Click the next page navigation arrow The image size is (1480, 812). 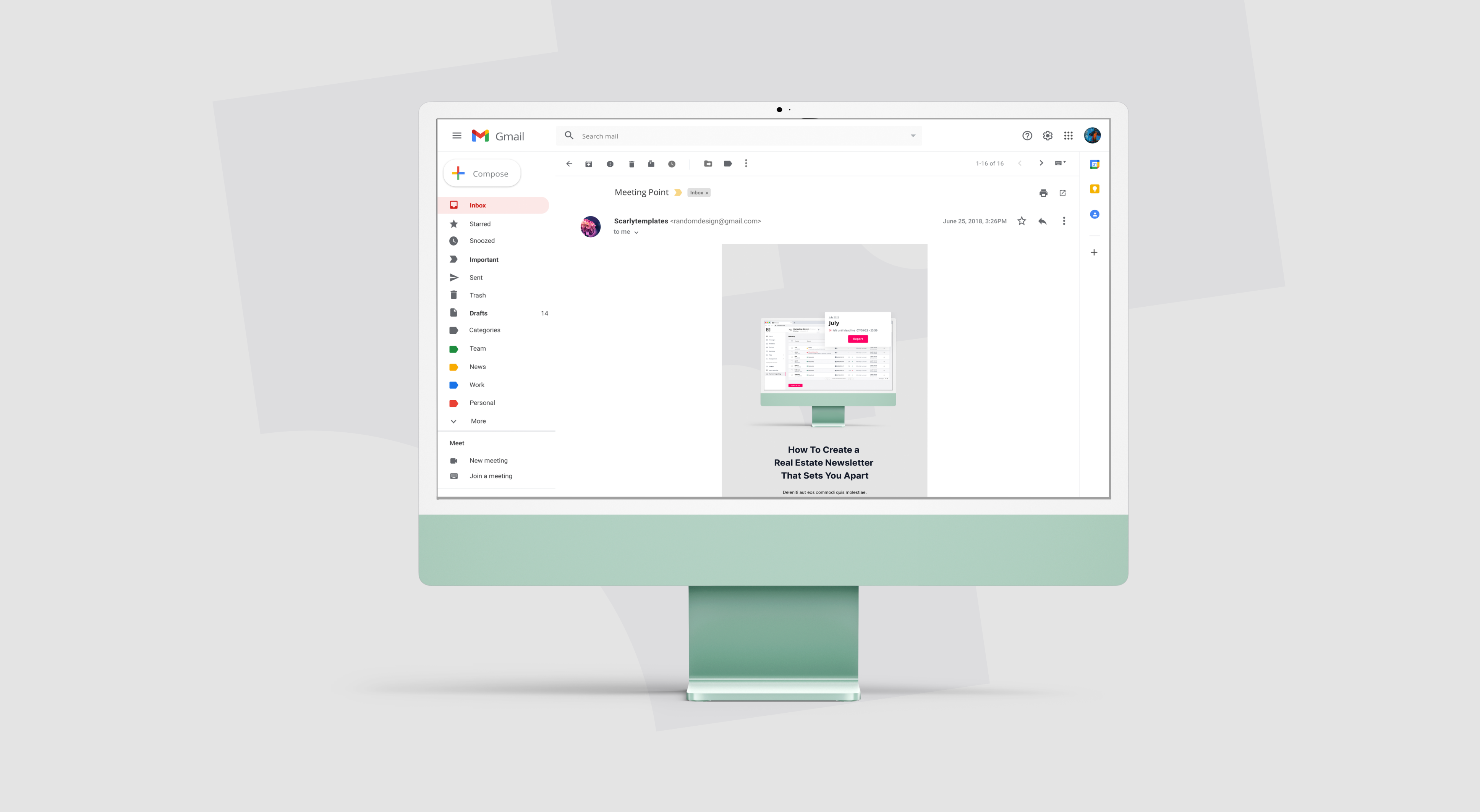pyautogui.click(x=1040, y=163)
